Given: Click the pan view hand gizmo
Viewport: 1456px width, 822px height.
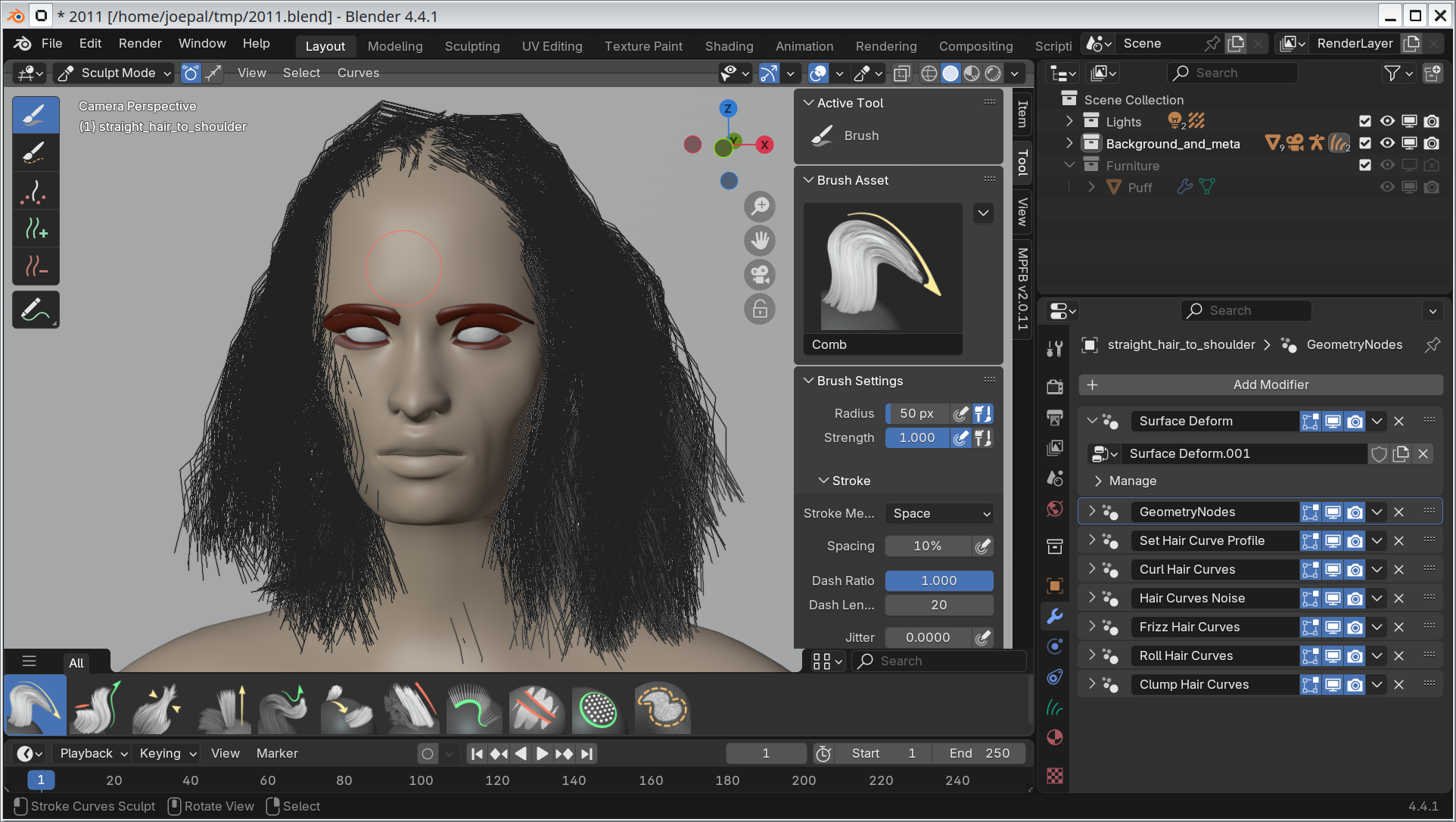Looking at the screenshot, I should [760, 241].
